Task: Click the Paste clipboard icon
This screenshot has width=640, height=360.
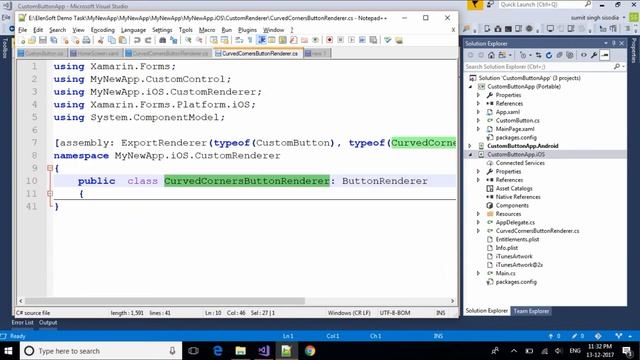Action: point(122,40)
